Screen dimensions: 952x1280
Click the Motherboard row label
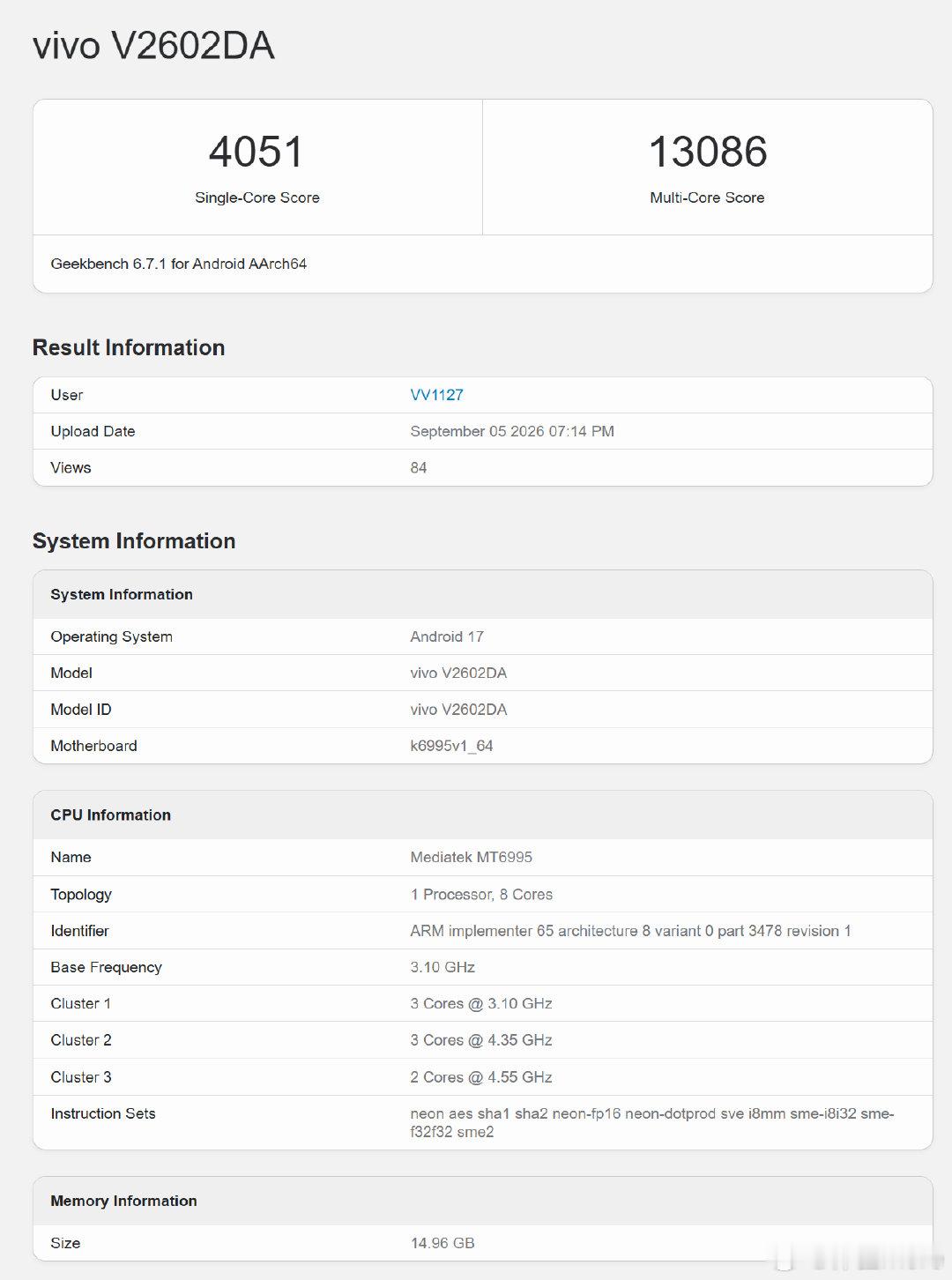coord(93,746)
